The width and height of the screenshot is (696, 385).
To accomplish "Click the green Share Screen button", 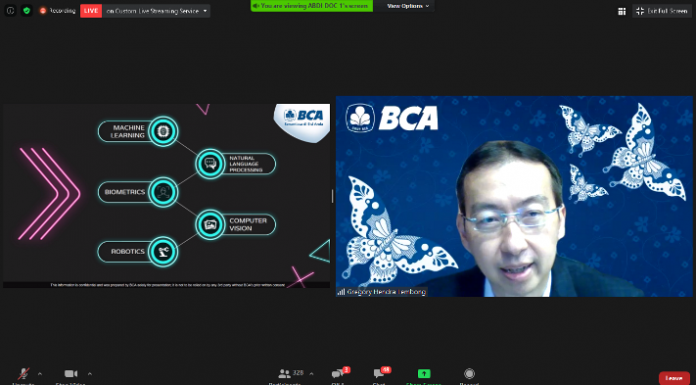I will pyautogui.click(x=424, y=375).
